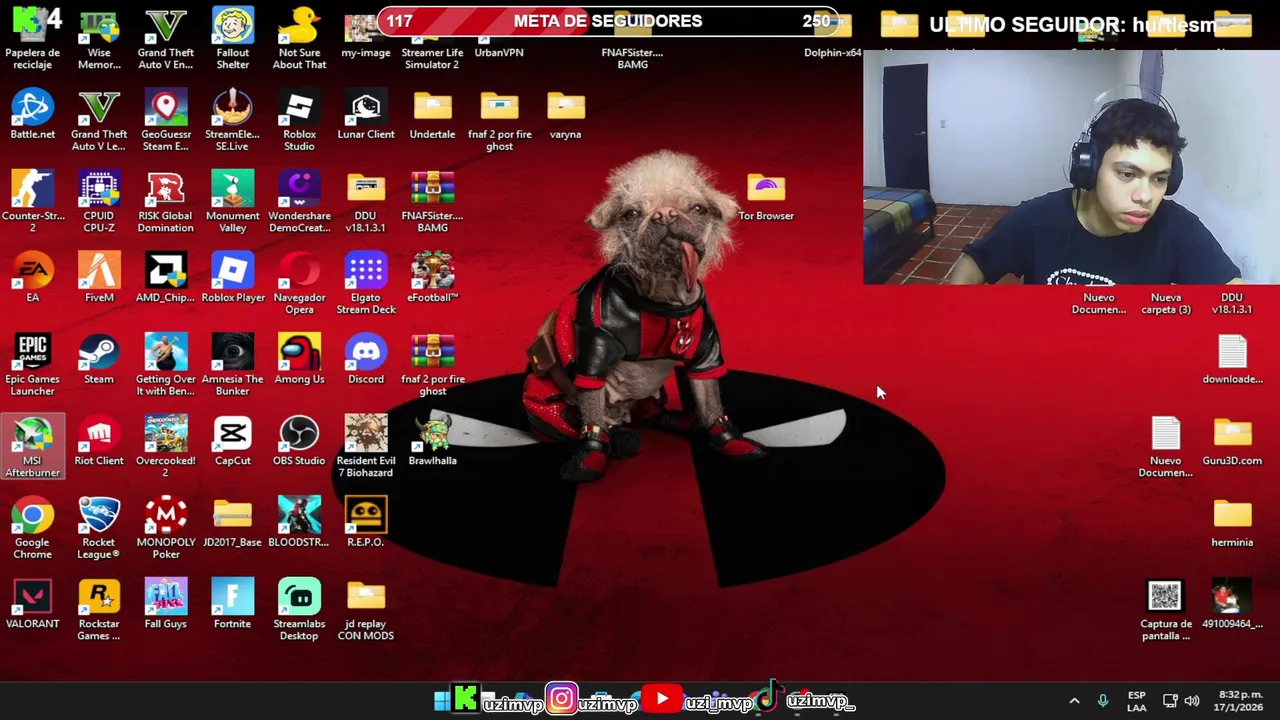This screenshot has height=720, width=1280.
Task: Open GeoGuessr Steam Edition shortcut
Action: tap(165, 120)
